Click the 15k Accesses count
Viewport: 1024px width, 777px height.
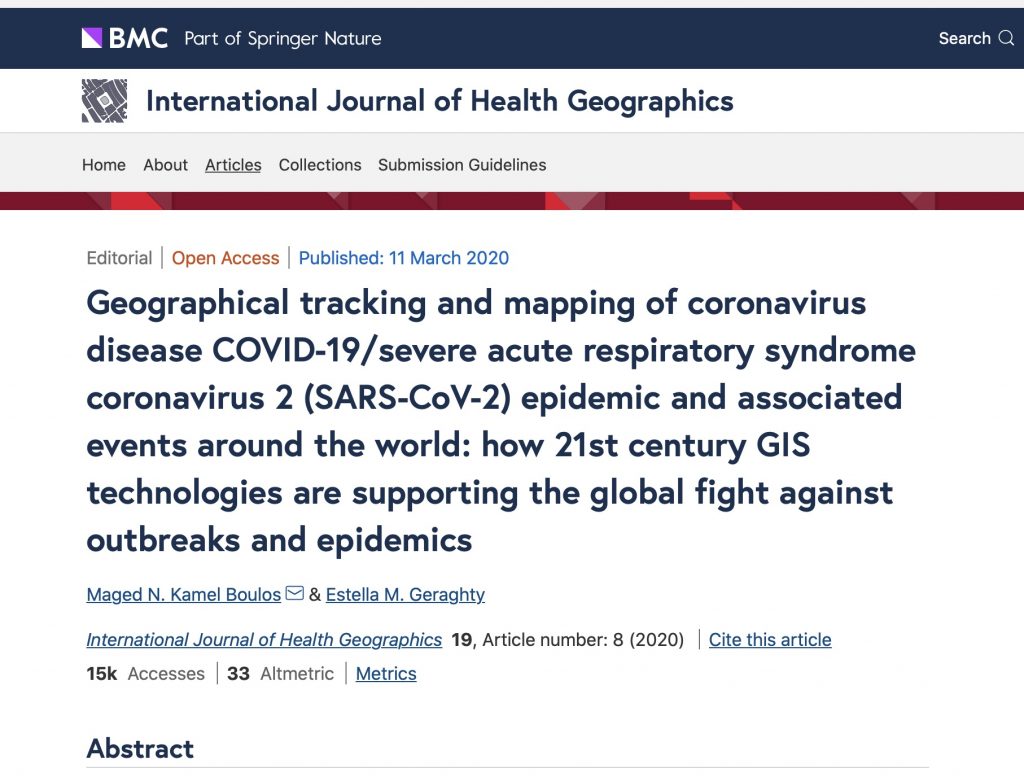pos(146,673)
